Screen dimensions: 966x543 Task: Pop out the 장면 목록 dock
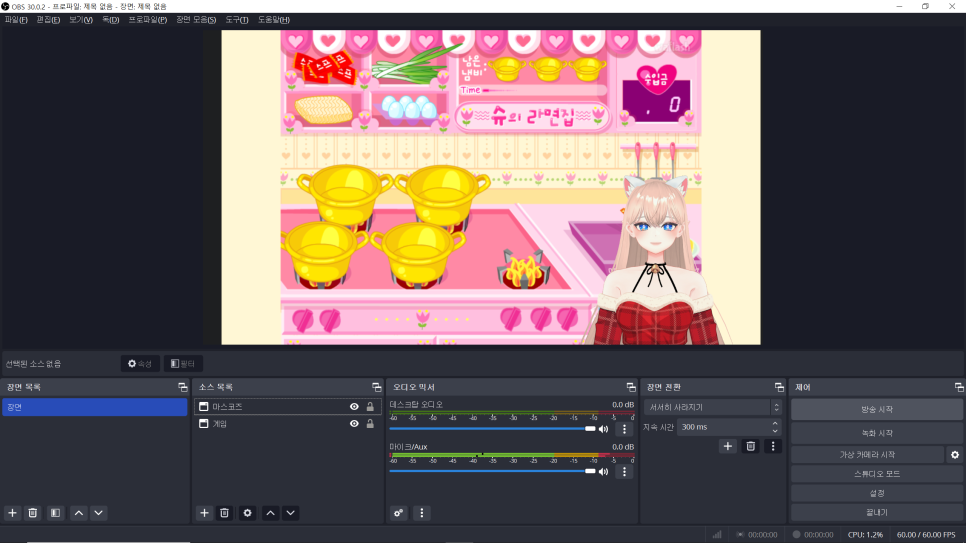[x=182, y=387]
